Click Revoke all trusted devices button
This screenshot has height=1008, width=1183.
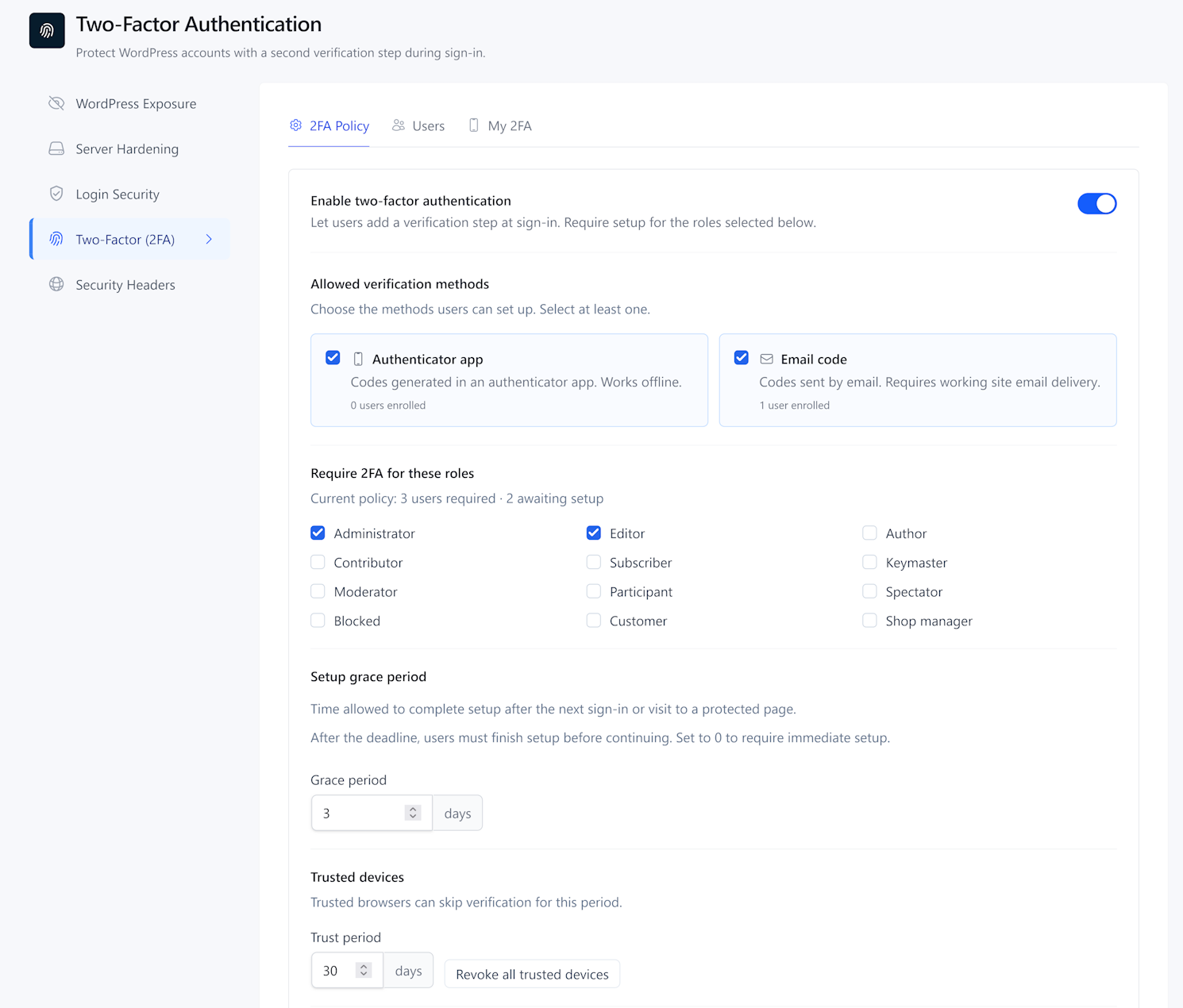pyautogui.click(x=532, y=974)
